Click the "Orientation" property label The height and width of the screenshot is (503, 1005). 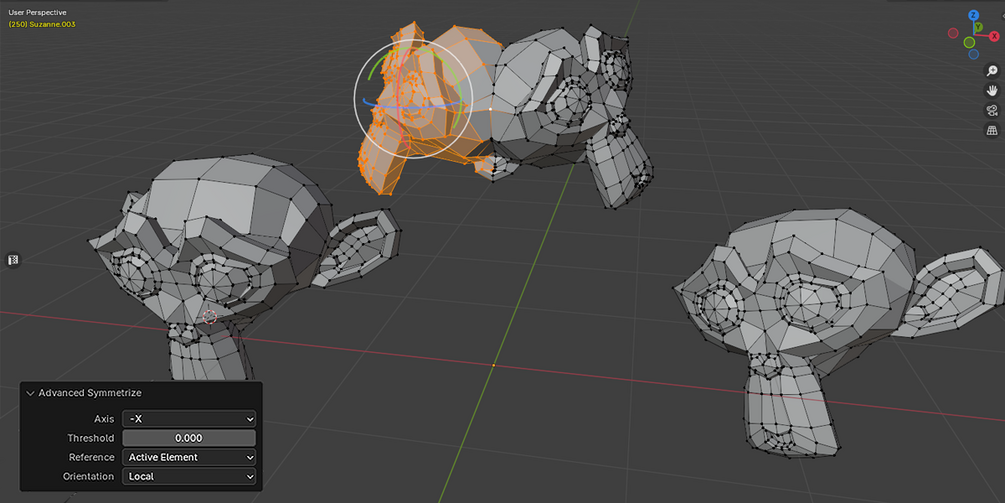88,477
